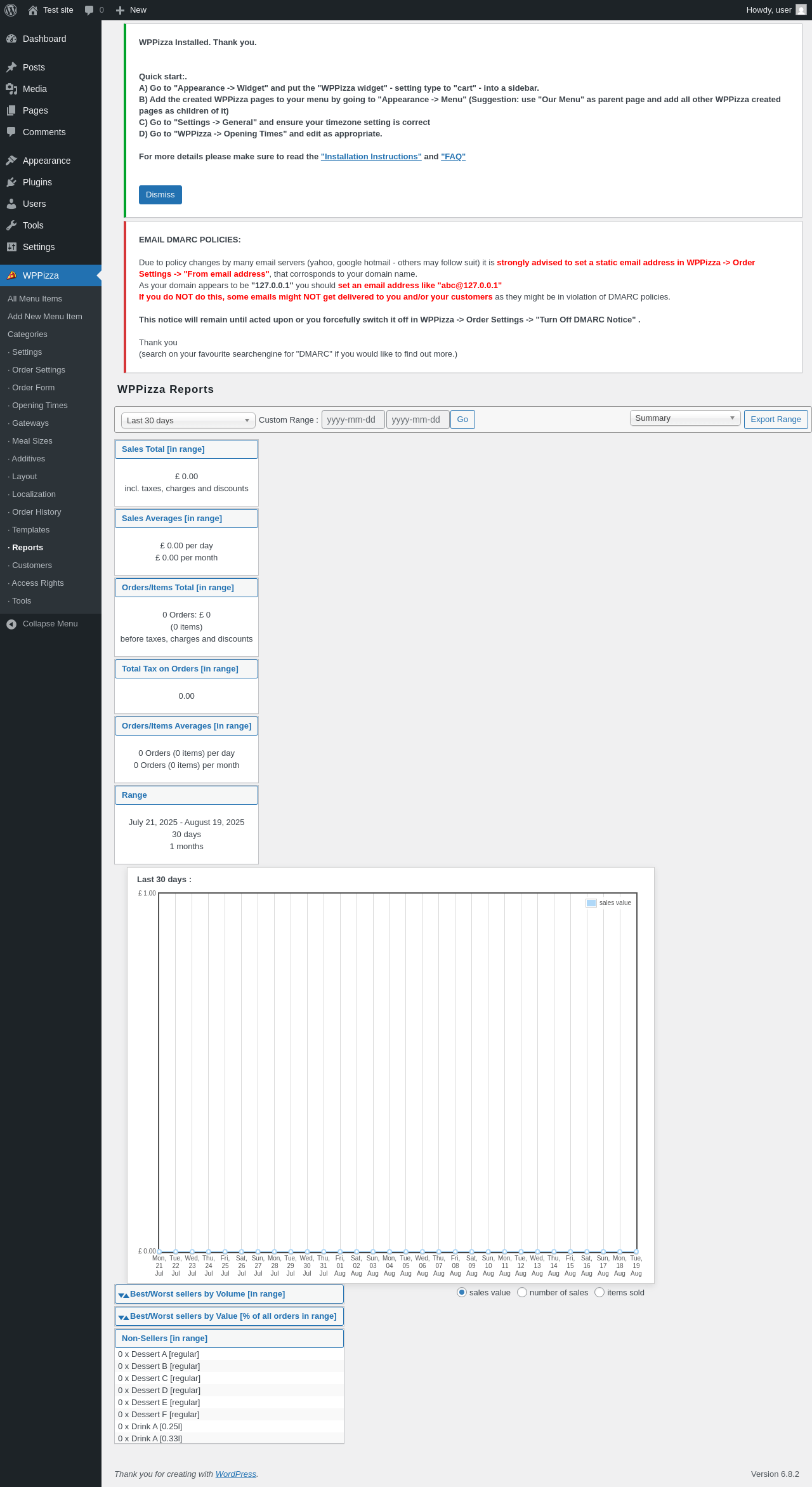812x1487 pixels.
Task: Open Layout submenu entry
Action: click(x=22, y=477)
